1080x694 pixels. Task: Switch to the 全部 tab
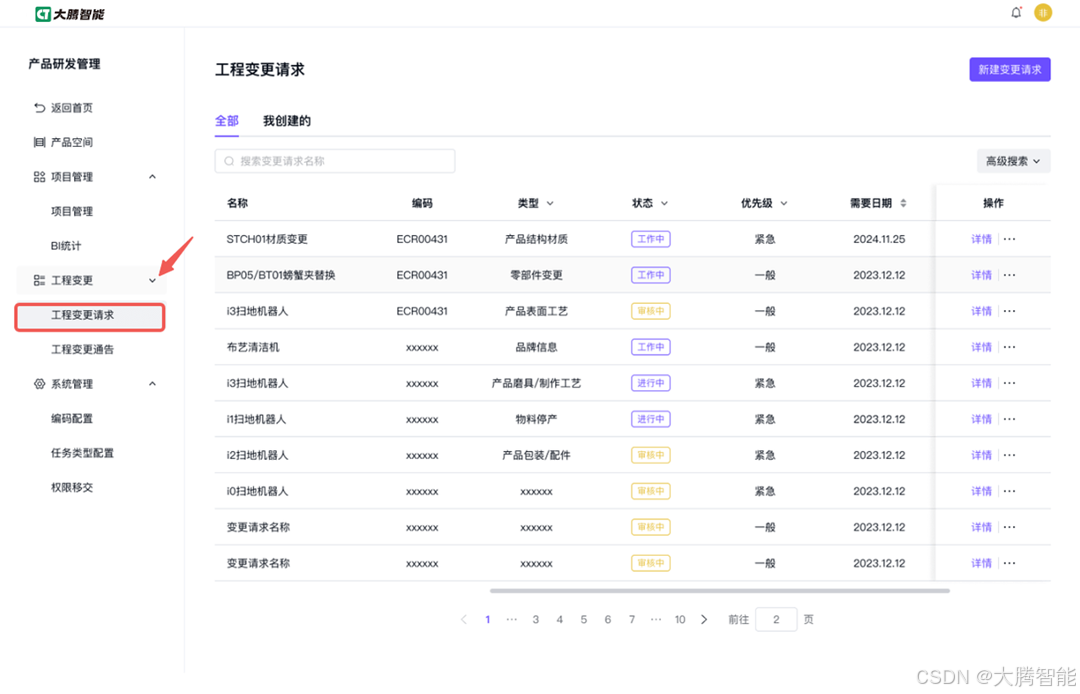coord(227,121)
